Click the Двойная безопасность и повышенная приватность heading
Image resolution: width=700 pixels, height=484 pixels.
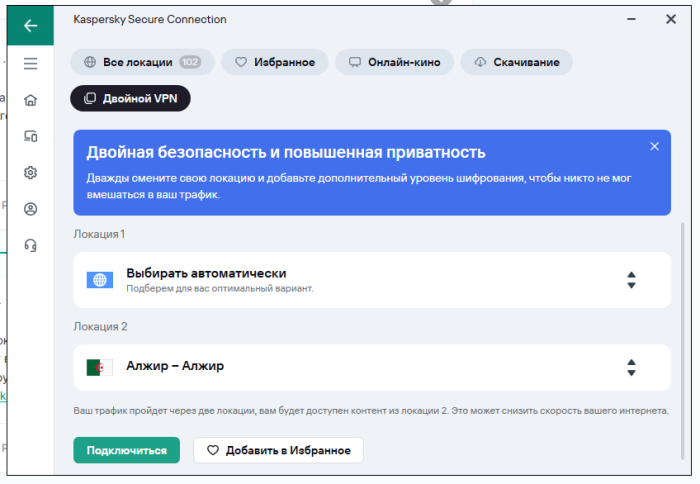click(x=286, y=152)
